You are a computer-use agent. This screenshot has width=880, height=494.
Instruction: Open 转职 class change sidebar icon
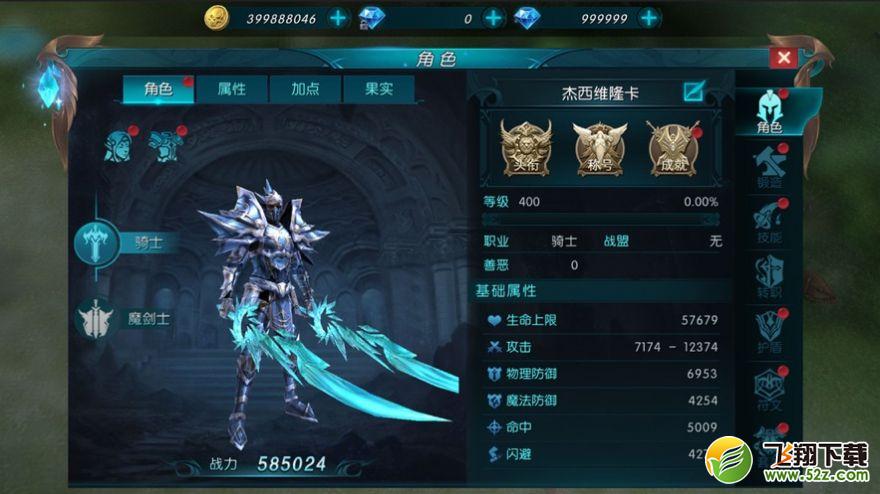769,276
